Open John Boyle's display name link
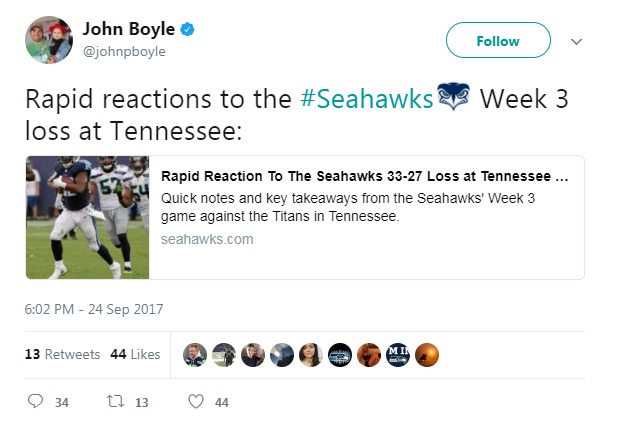 tap(129, 30)
